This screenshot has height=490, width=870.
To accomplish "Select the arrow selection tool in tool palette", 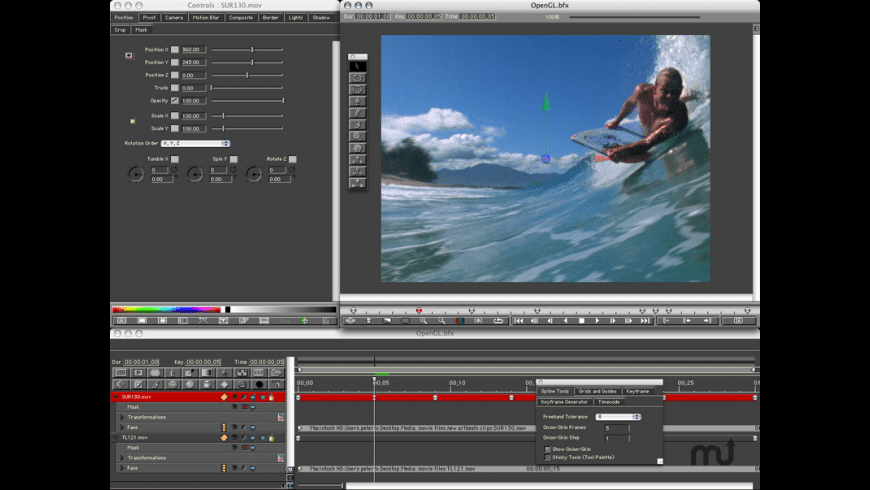I will coord(357,66).
